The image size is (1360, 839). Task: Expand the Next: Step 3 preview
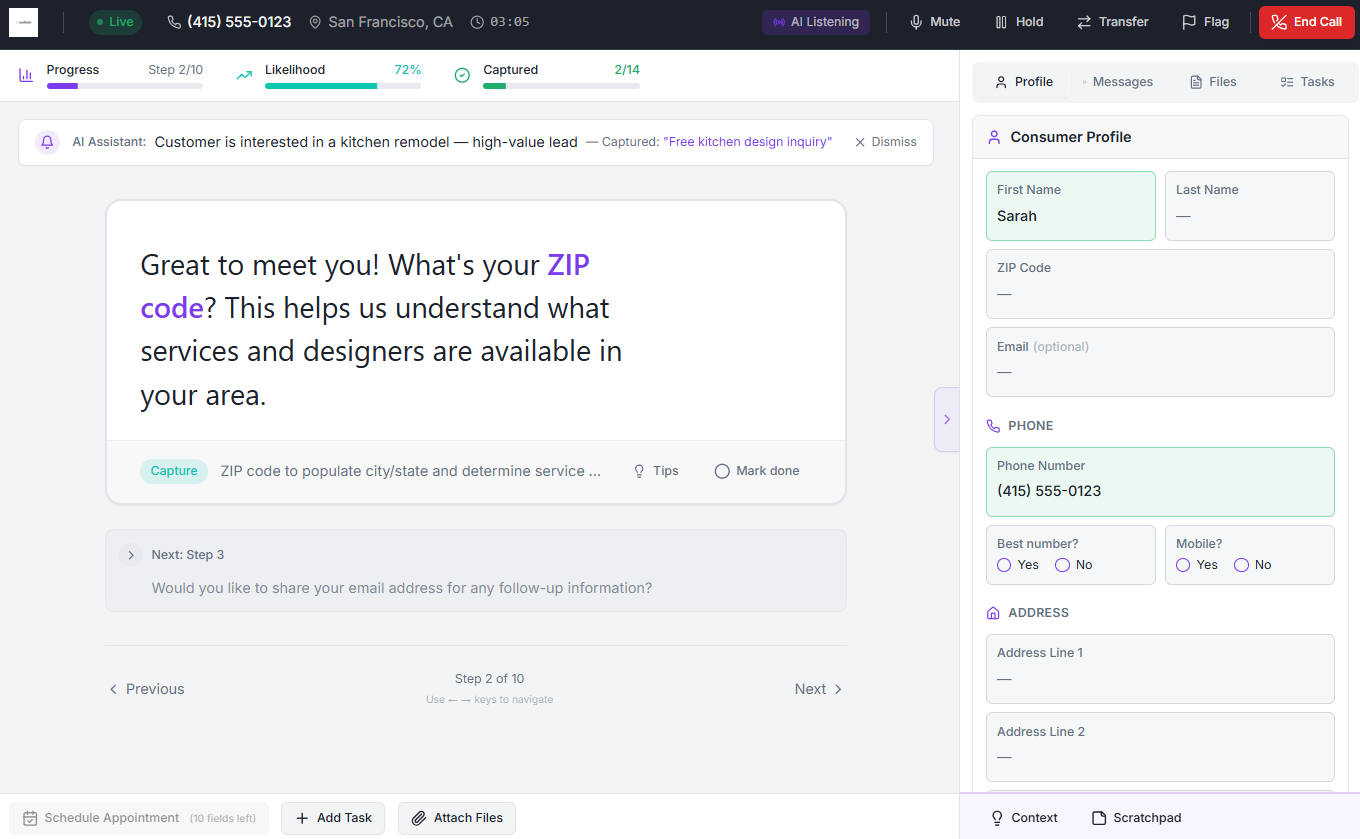[x=131, y=554]
